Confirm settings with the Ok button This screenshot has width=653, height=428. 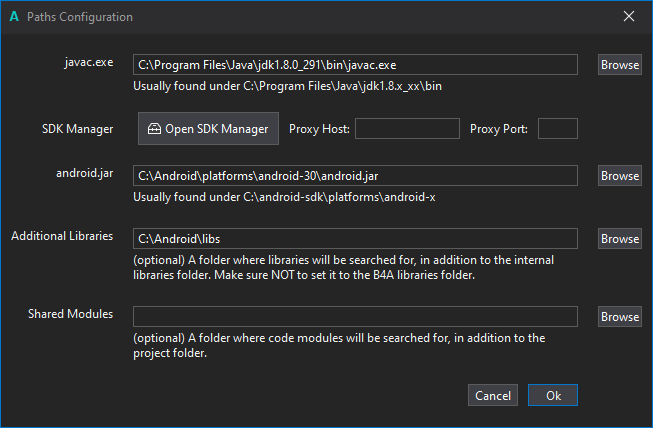pyautogui.click(x=553, y=395)
